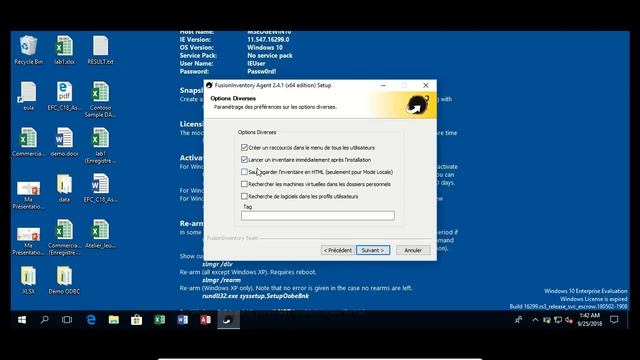Viewport: 640px width, 360px height.
Task: Click 'slmgr /rearm' text on wallpaper
Action: pos(222,280)
